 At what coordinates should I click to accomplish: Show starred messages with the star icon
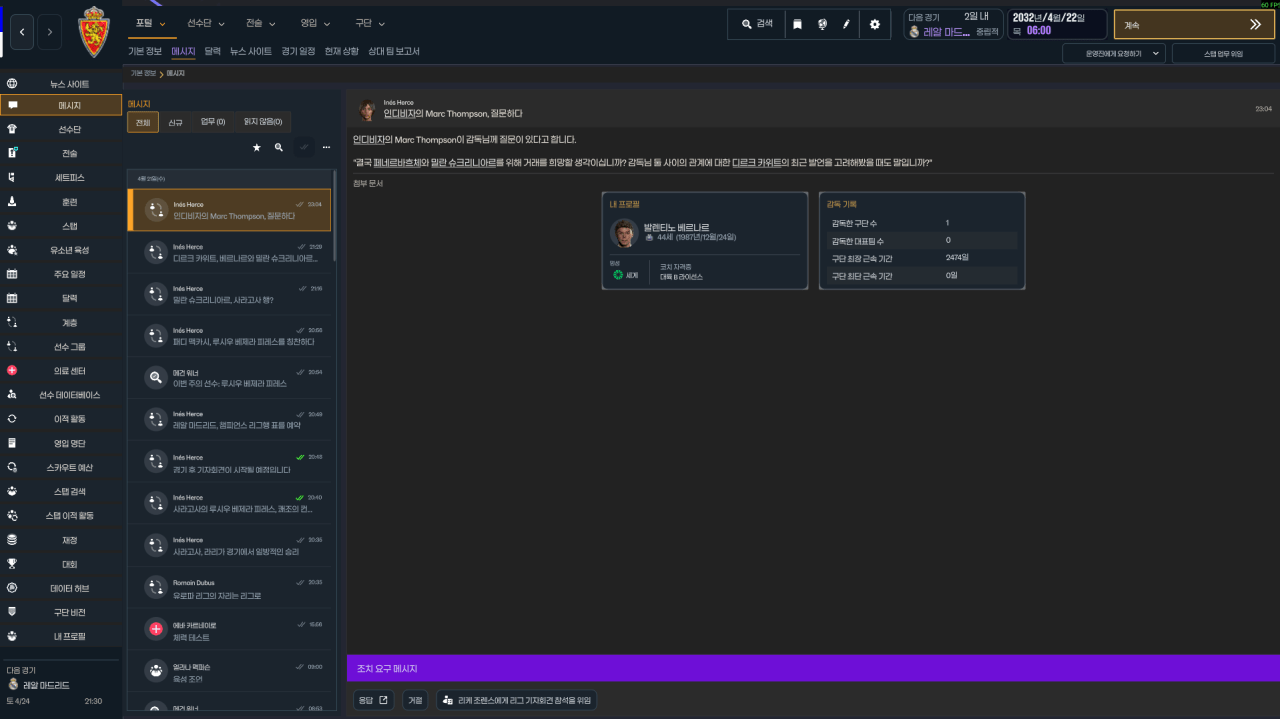click(256, 147)
